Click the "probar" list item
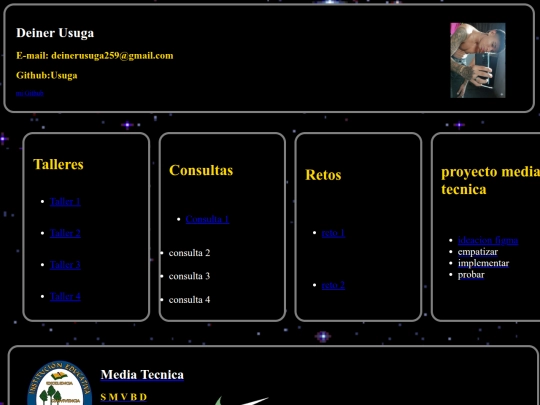This screenshot has width=540, height=405. (471, 275)
